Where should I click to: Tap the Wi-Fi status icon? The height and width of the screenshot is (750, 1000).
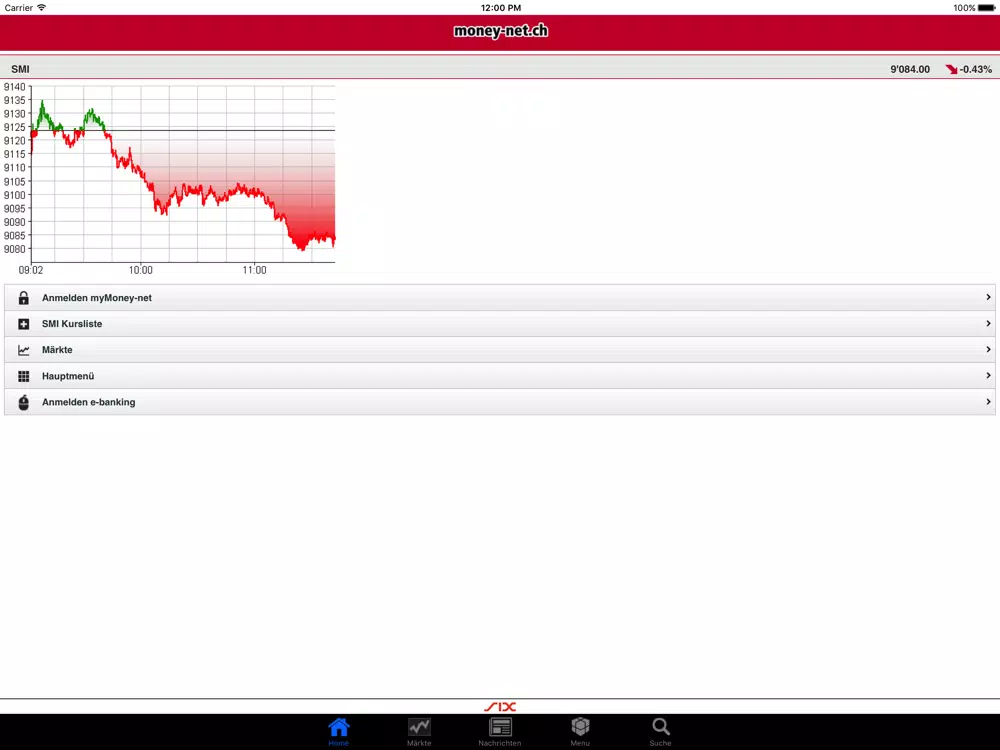point(41,8)
